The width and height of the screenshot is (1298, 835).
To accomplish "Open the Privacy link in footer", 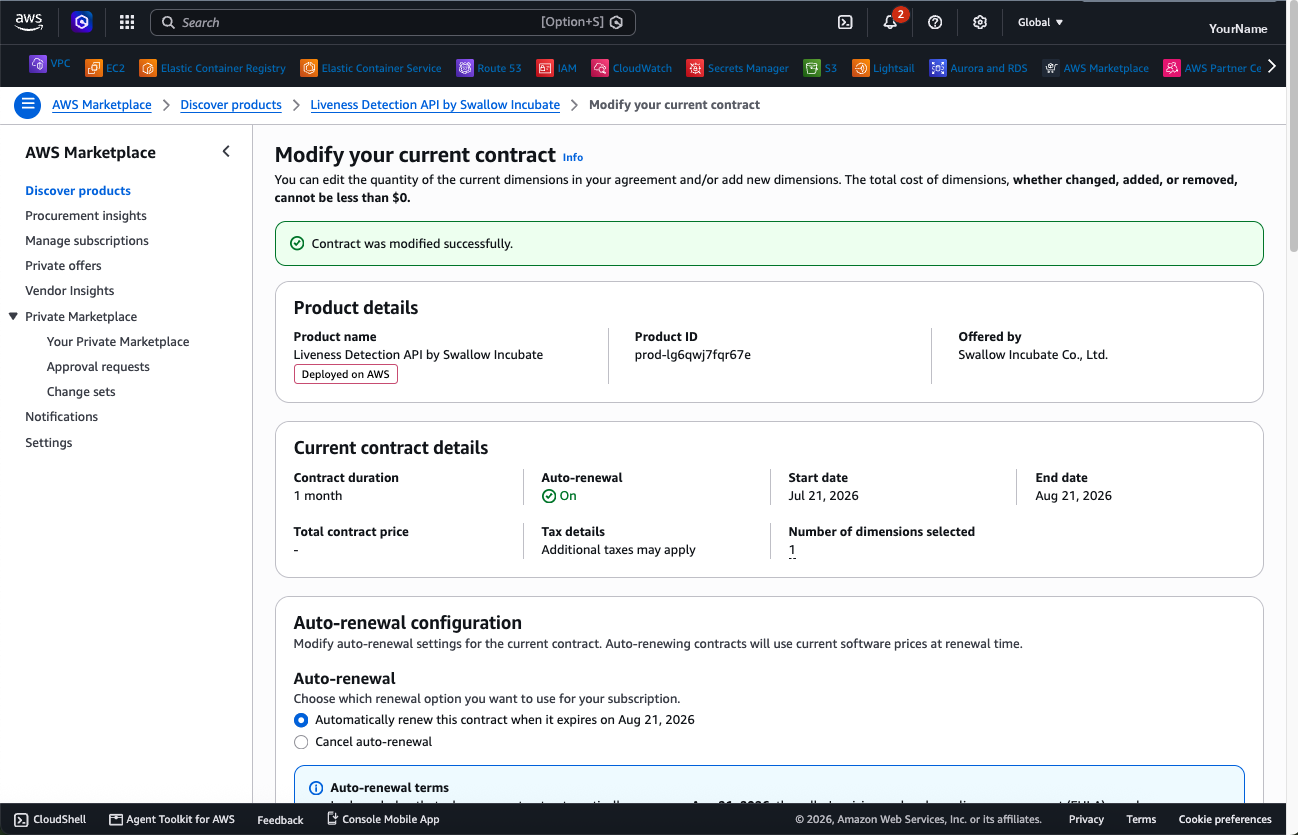I will click(x=1086, y=819).
